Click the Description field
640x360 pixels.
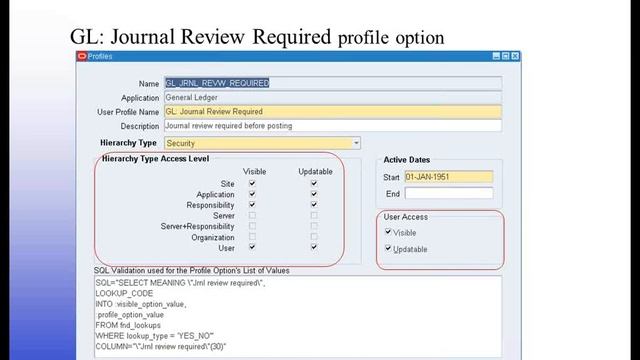pos(333,126)
